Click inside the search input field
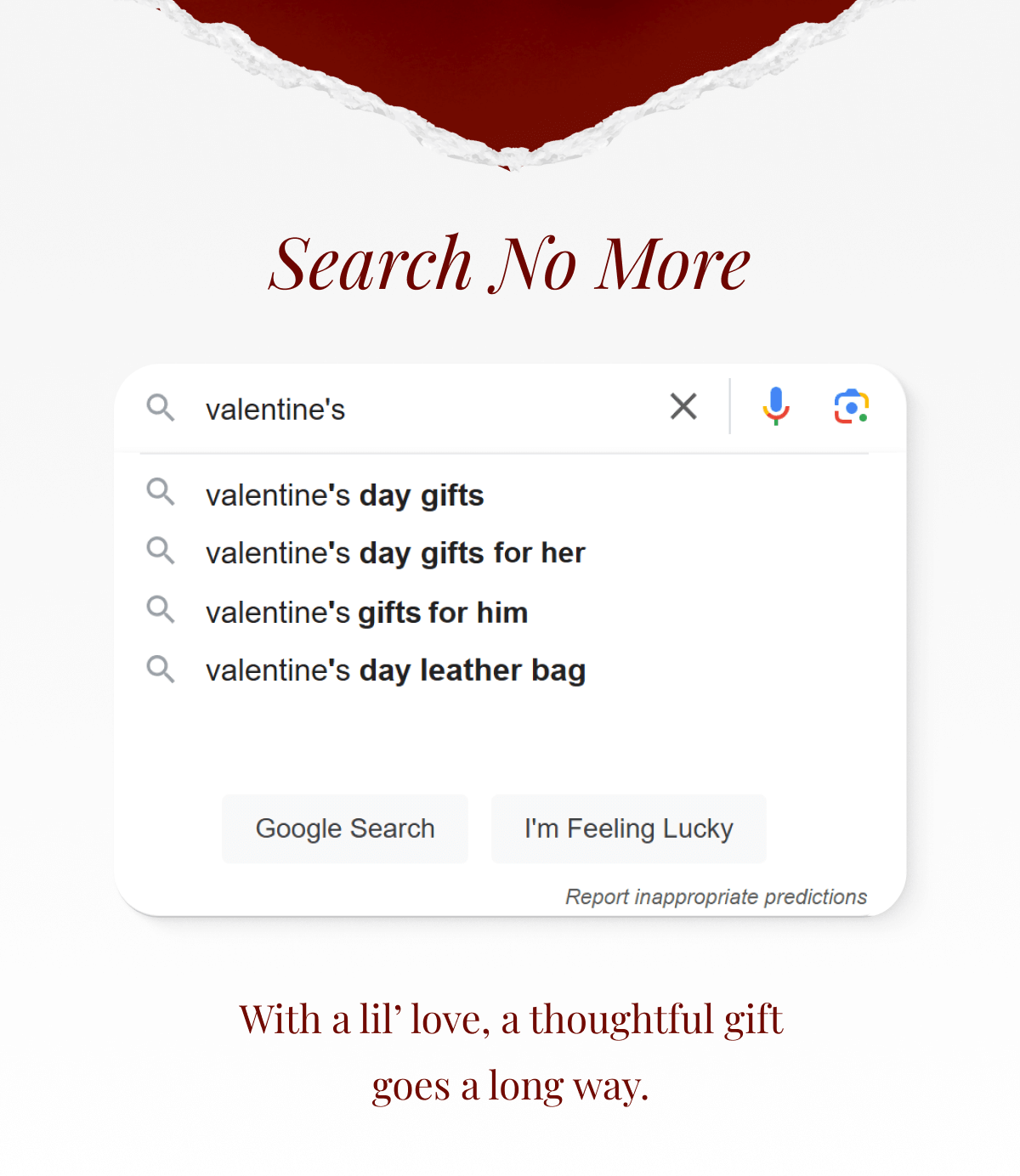Screen dimensions: 1020x1176 point(425,409)
